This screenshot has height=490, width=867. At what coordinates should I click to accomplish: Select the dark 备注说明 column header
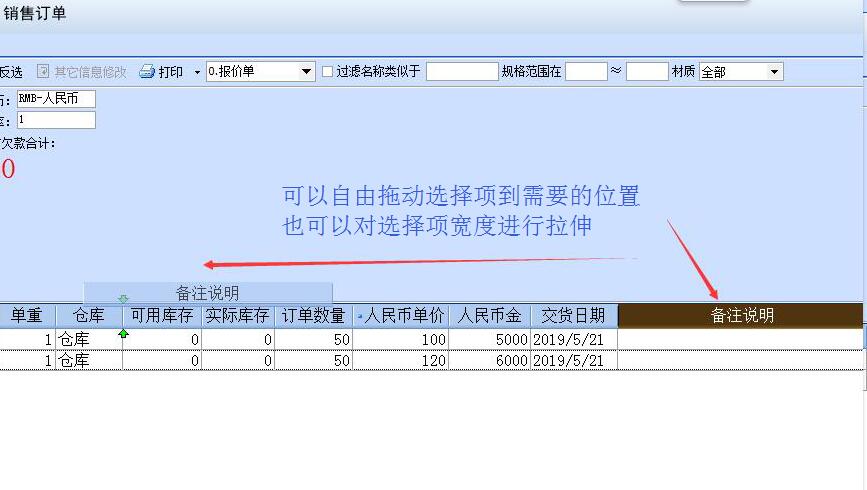click(740, 316)
